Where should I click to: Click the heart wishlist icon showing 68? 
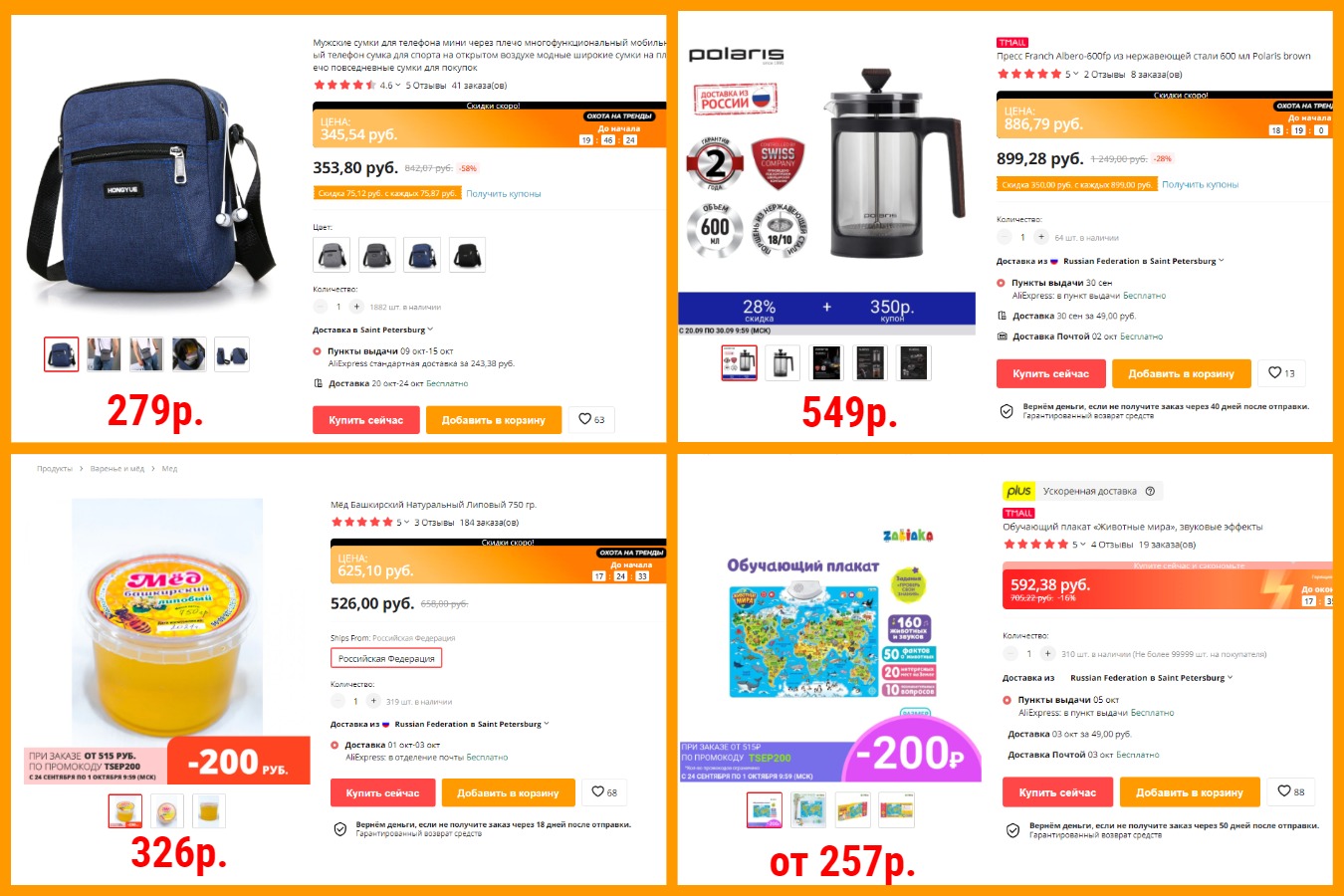[x=604, y=792]
